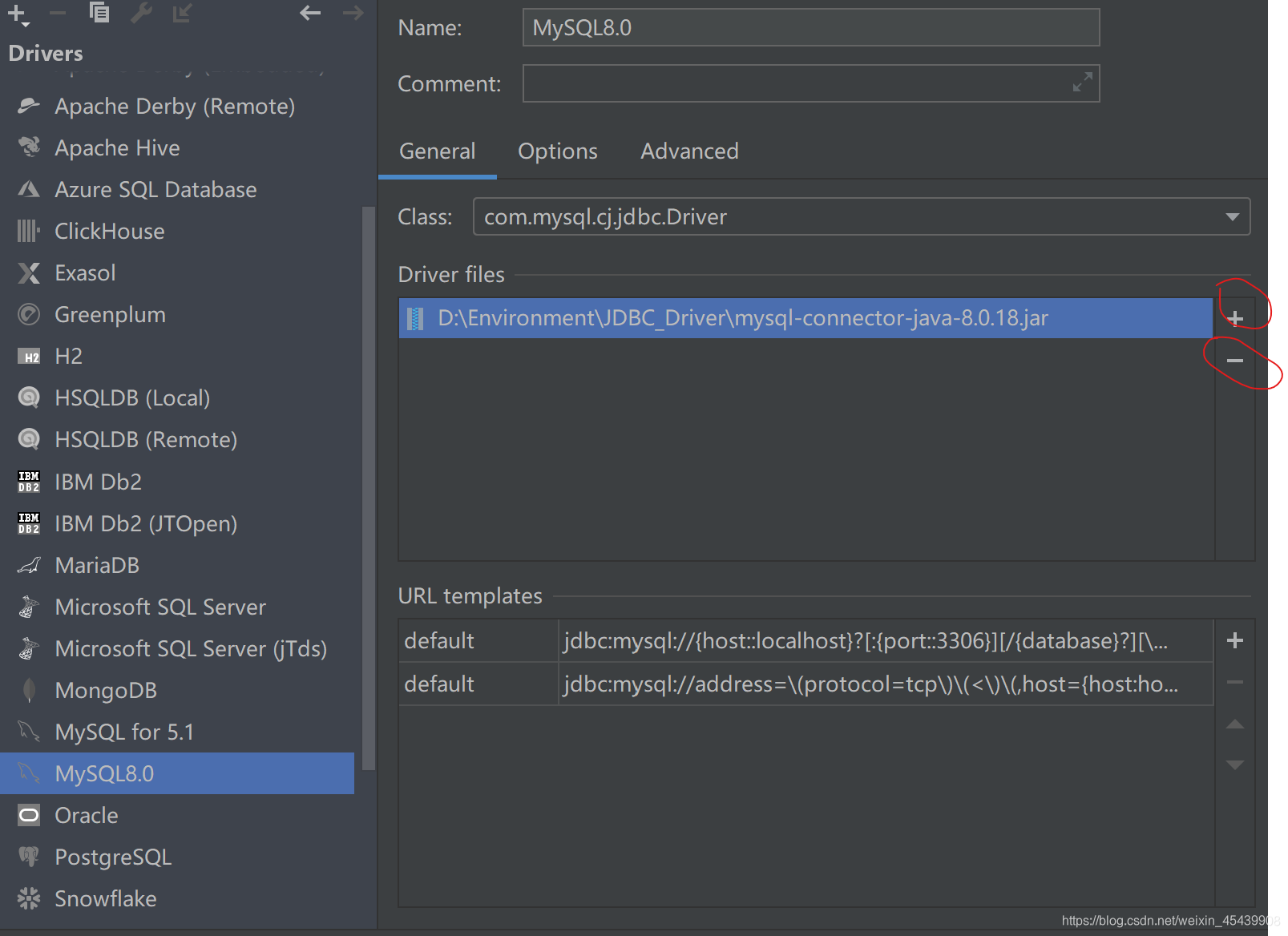Click the make global arrow icon

click(x=182, y=13)
